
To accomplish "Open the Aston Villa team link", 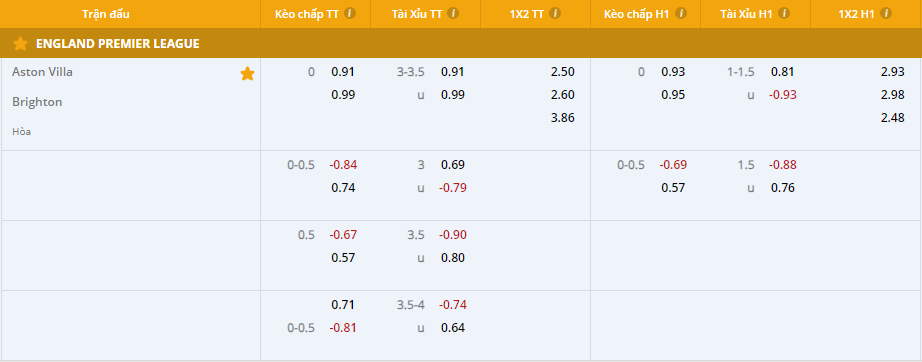I will pyautogui.click(x=42, y=72).
